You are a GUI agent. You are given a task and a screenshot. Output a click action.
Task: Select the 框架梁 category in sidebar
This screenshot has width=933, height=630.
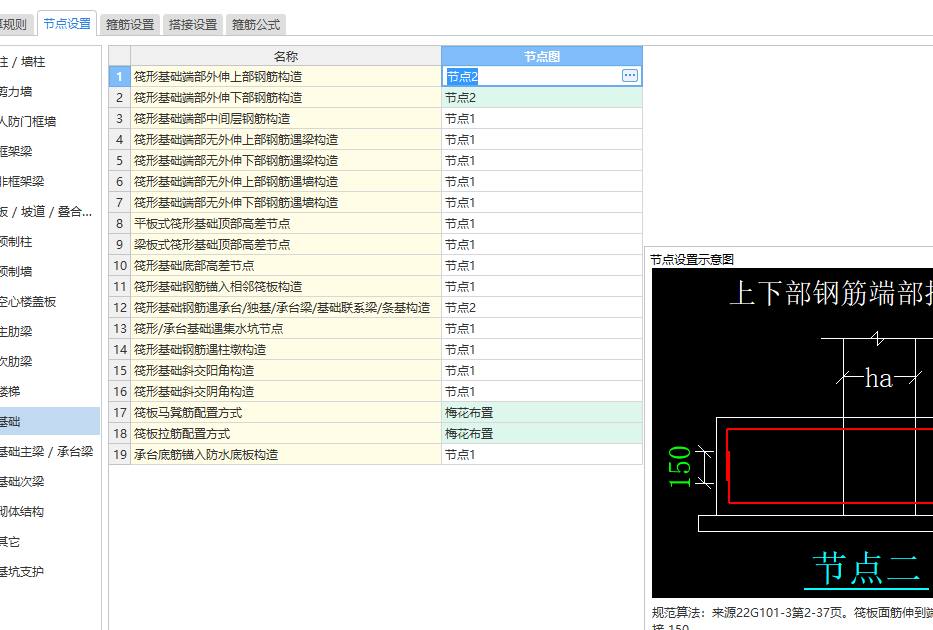click(x=49, y=151)
